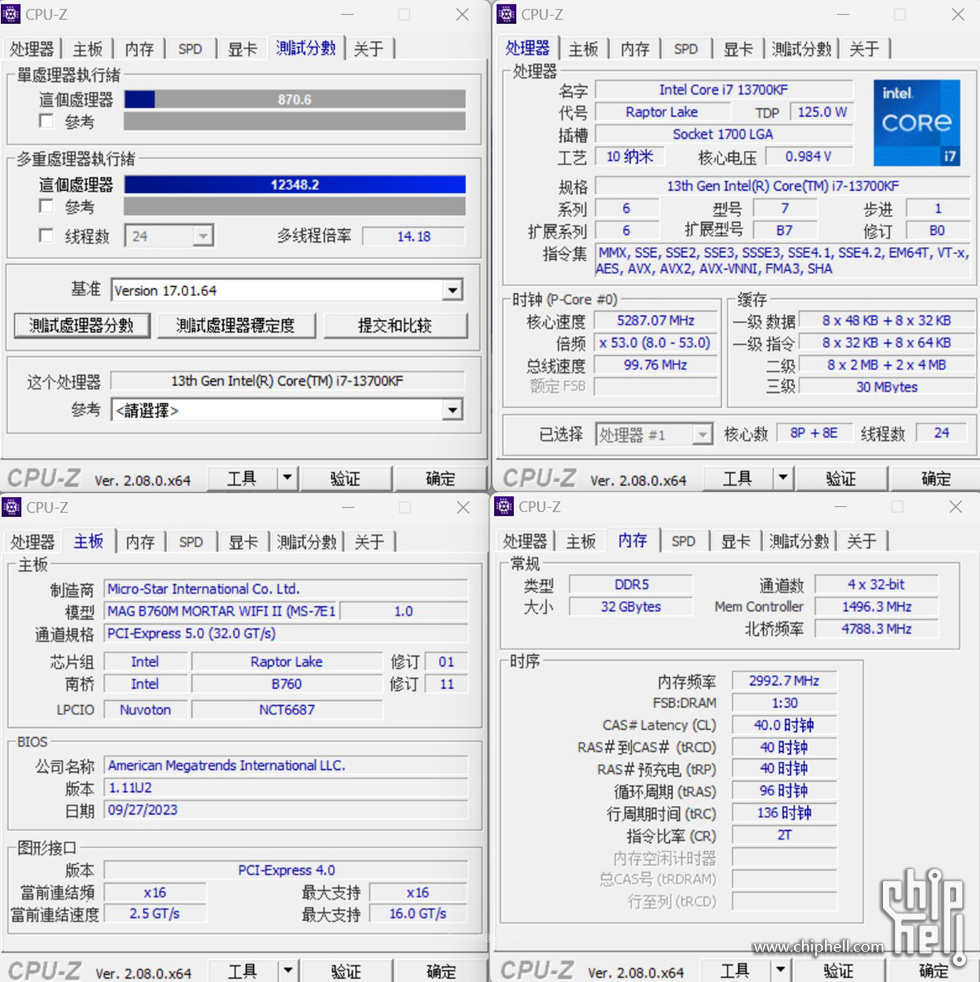980x982 pixels.
Task: Click the memory frequency value 2992.7 MHz
Action: pos(784,681)
